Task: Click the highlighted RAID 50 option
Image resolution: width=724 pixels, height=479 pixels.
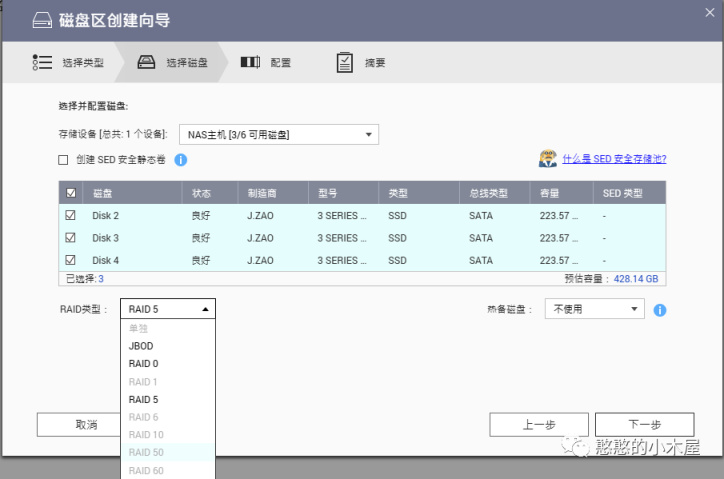Action: coord(168,452)
